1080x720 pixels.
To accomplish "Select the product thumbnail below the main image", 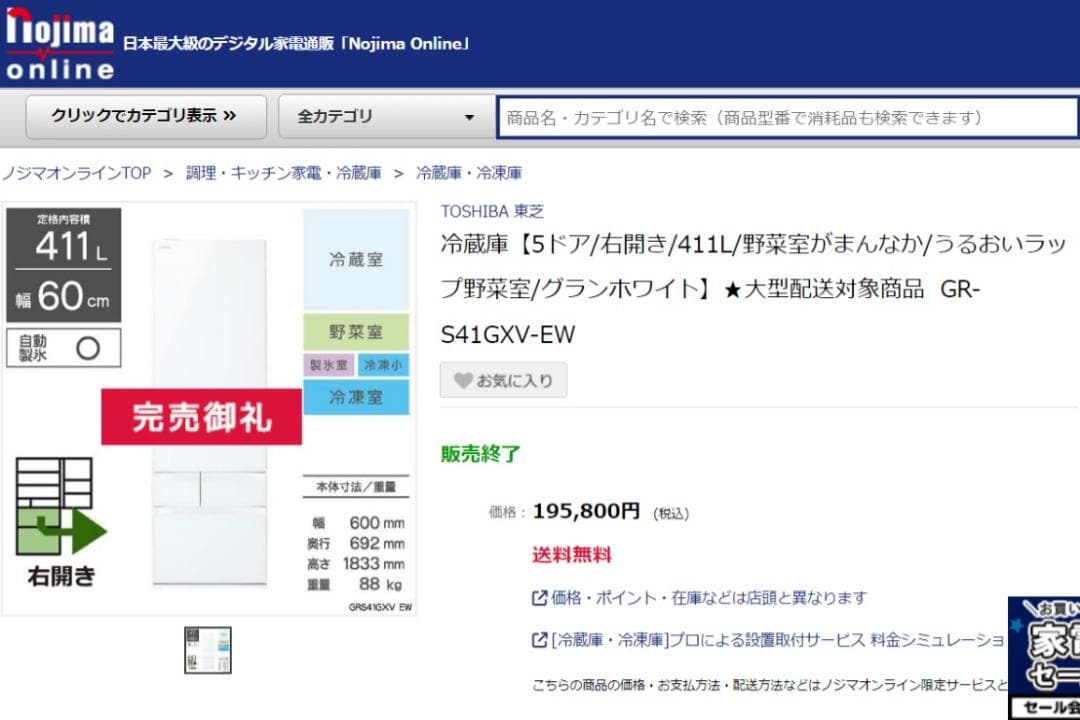I will [x=207, y=648].
